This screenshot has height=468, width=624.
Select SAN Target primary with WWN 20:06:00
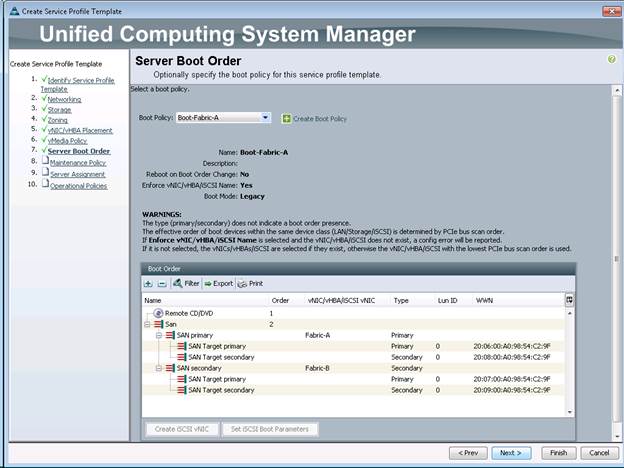353,346
